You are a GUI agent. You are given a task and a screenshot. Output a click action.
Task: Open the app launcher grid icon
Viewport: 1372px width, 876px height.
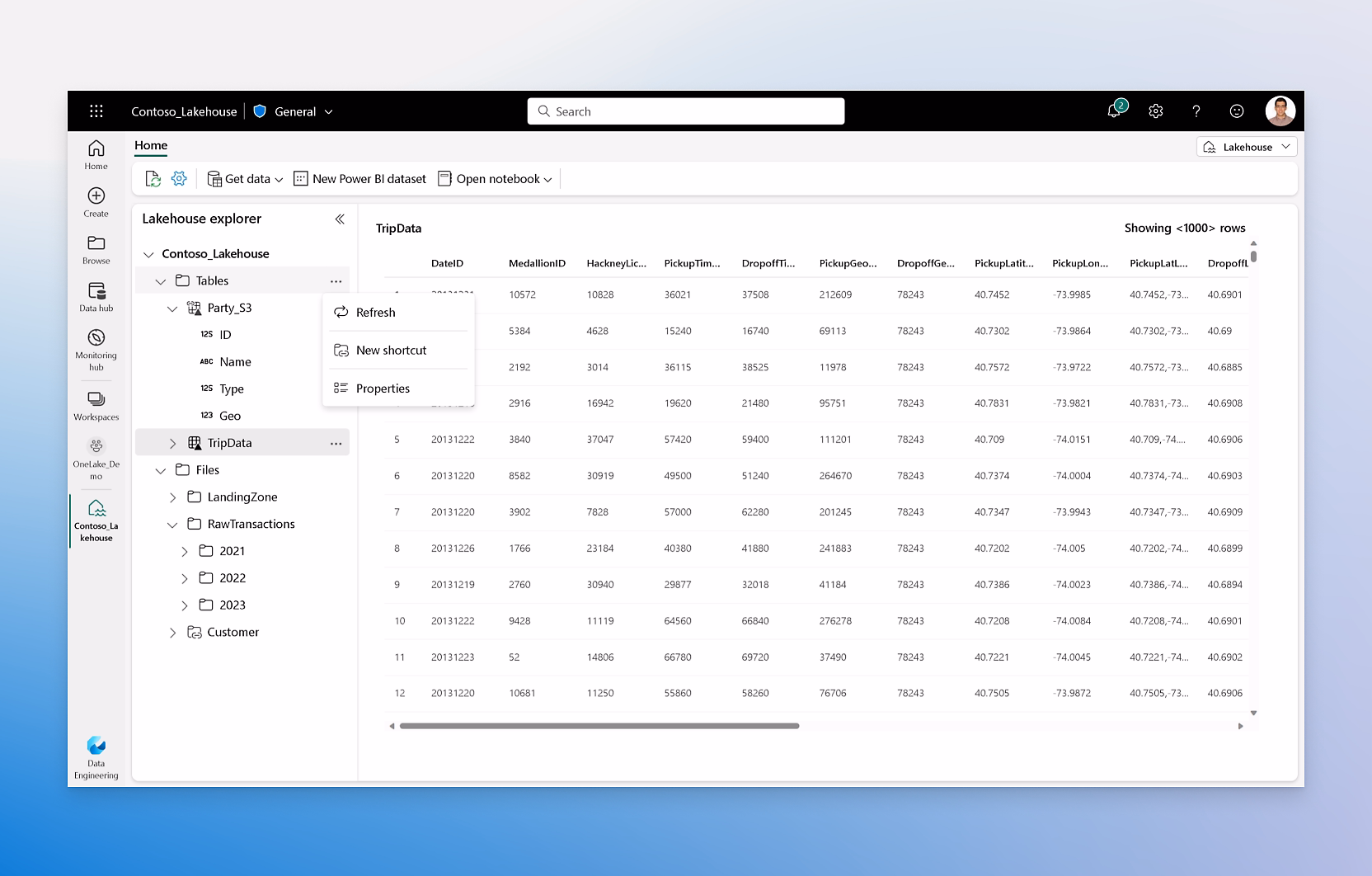click(x=96, y=111)
